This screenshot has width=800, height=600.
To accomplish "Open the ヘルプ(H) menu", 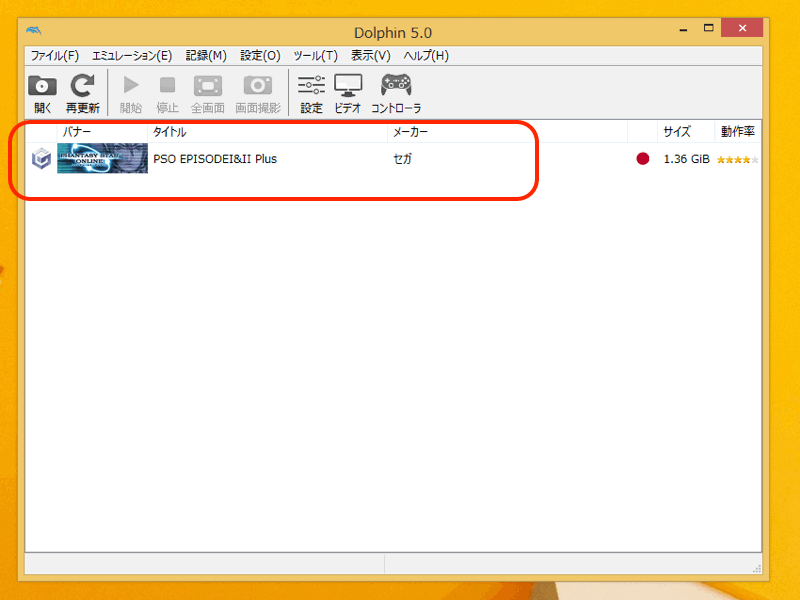I will pos(426,56).
